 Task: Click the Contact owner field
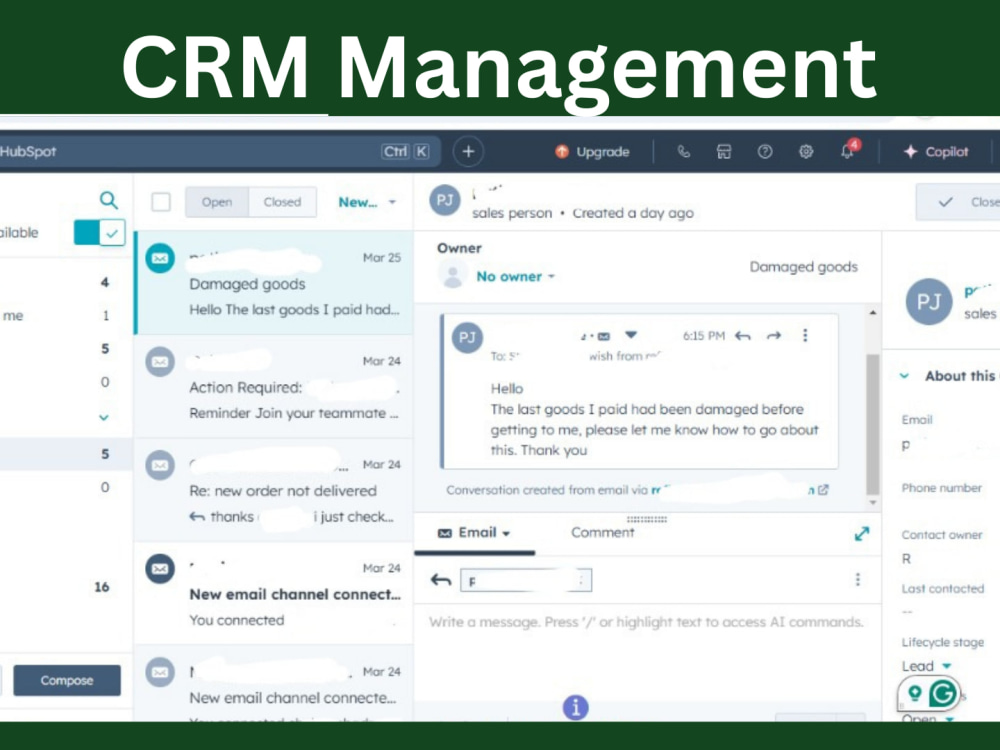point(941,548)
